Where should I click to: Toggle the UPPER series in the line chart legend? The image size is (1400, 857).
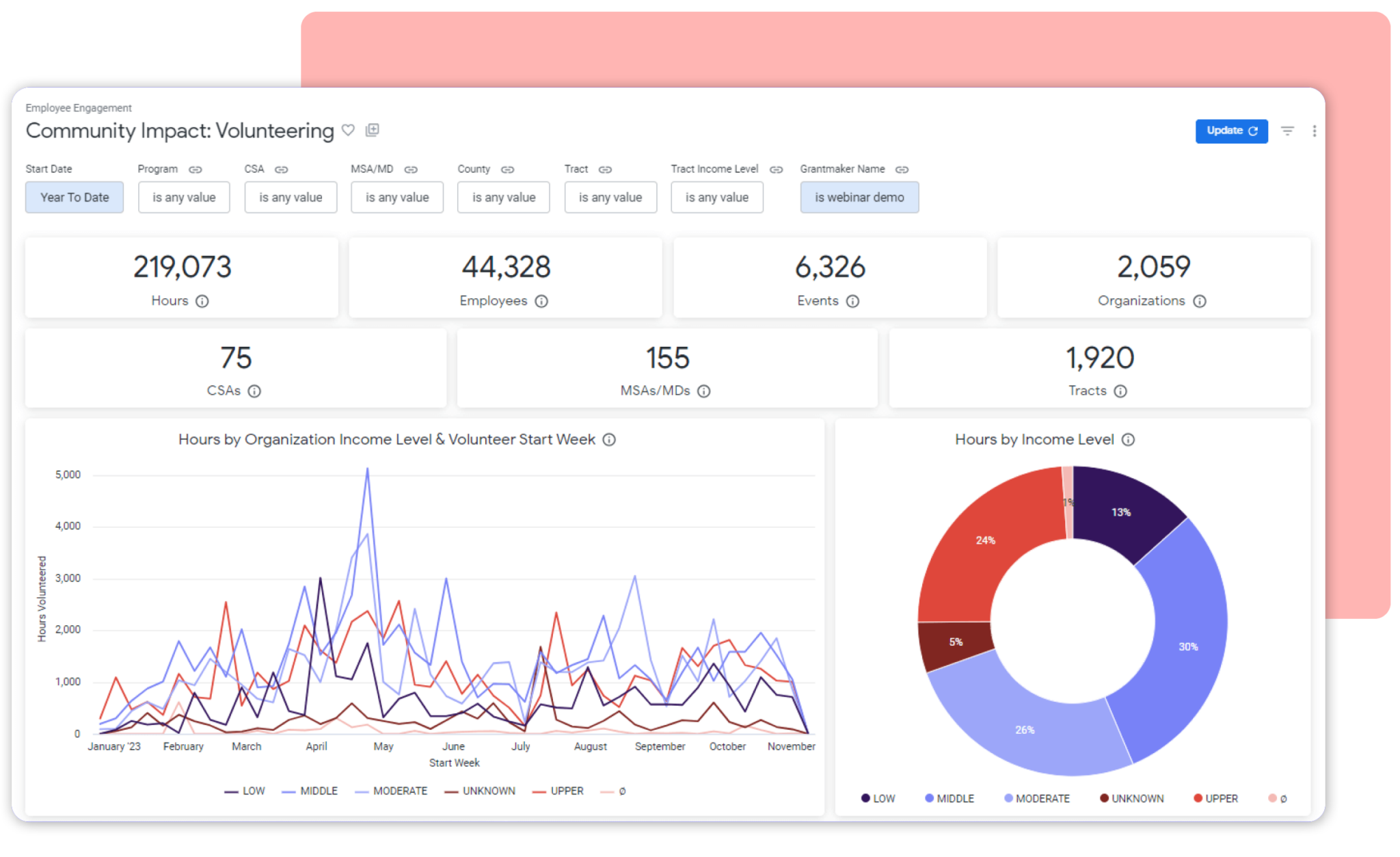tap(566, 791)
